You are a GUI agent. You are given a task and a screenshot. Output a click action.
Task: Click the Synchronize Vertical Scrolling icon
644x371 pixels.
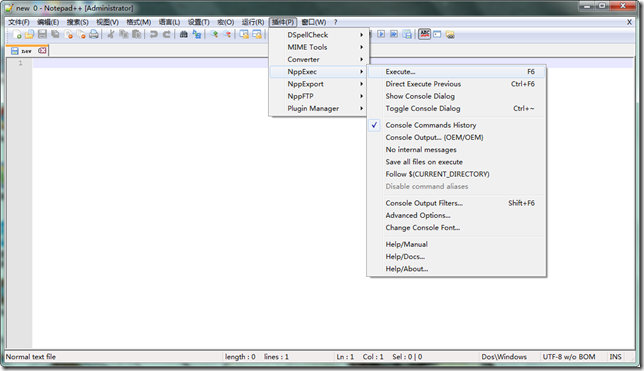244,35
